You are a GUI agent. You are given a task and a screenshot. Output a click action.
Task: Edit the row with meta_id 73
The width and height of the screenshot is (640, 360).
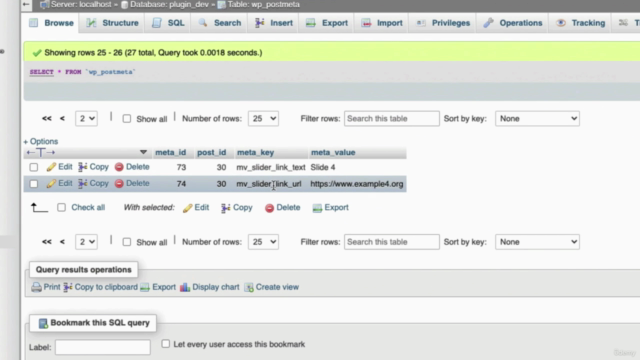click(60, 167)
